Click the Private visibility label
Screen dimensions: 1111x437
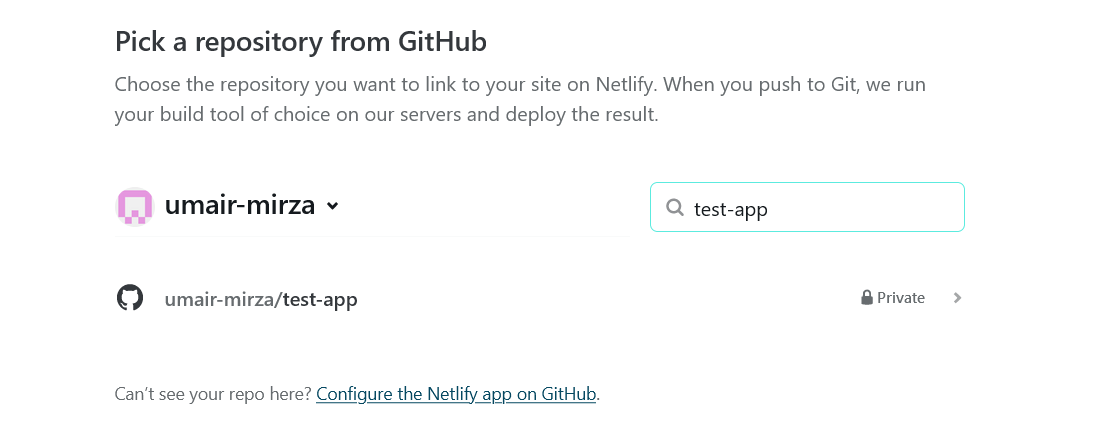click(x=901, y=297)
